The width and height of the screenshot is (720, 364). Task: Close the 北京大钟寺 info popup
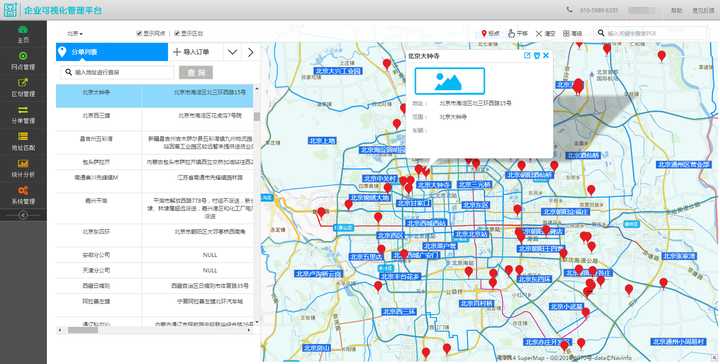tap(546, 56)
